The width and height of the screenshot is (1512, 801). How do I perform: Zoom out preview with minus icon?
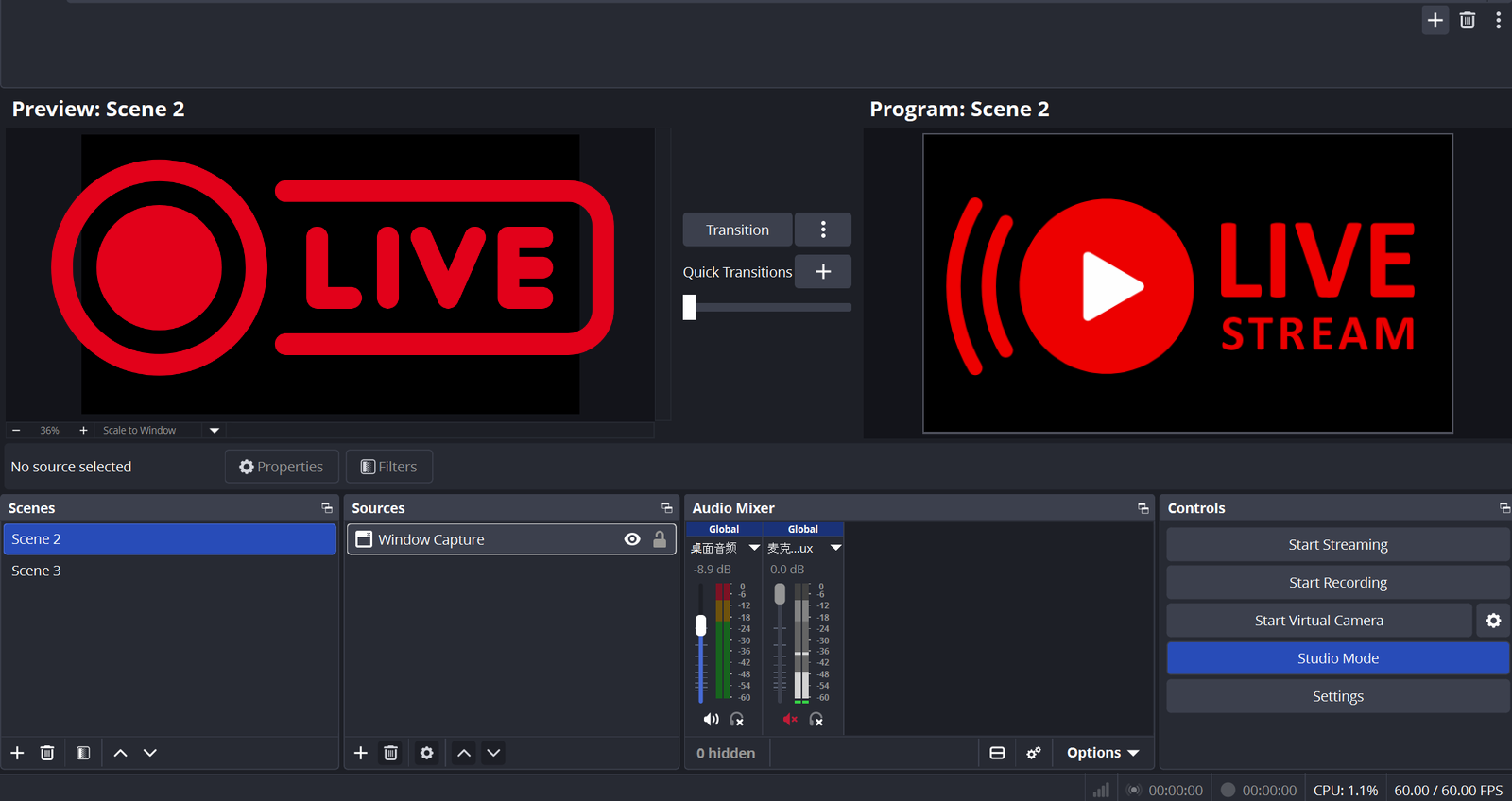(x=16, y=431)
